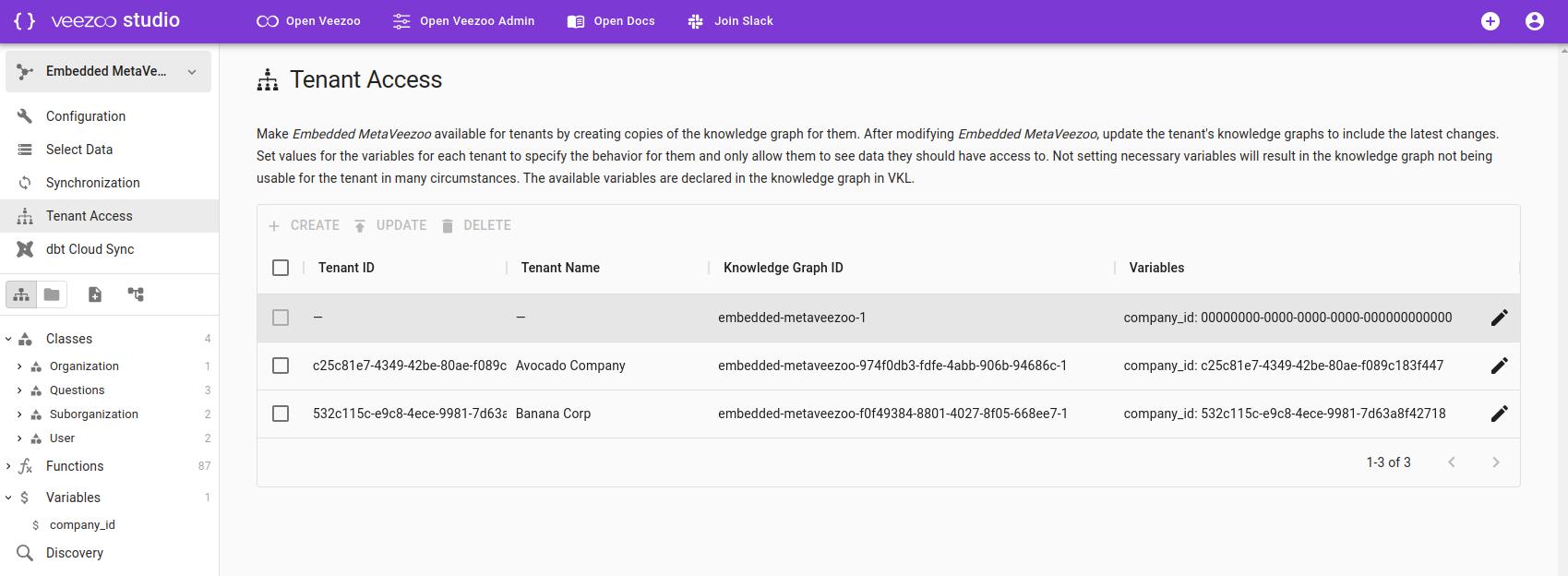Click the dbt Cloud Sync icon
The width and height of the screenshot is (1568, 576).
[x=25, y=249]
